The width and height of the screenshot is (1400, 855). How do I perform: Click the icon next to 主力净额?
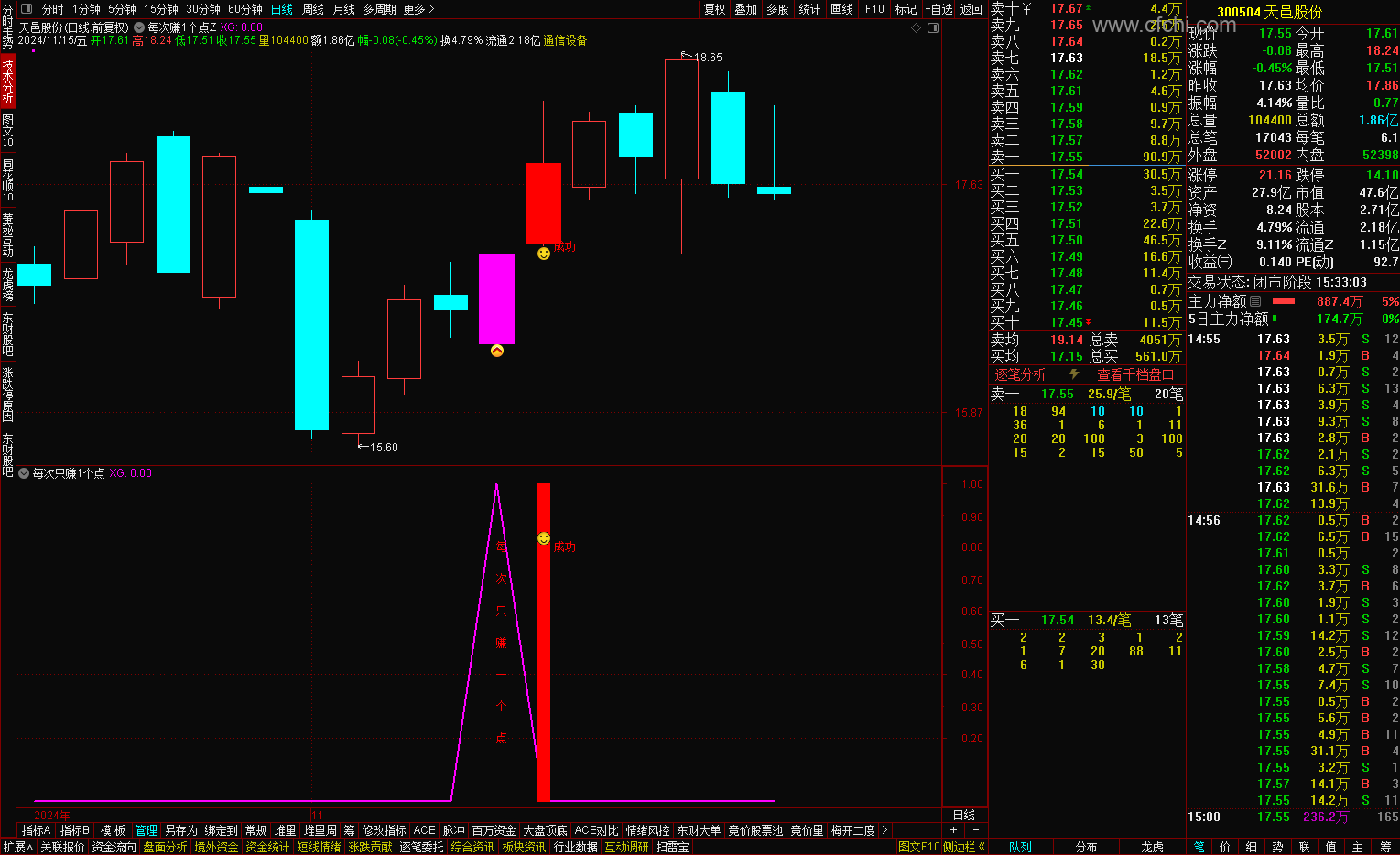(1255, 301)
